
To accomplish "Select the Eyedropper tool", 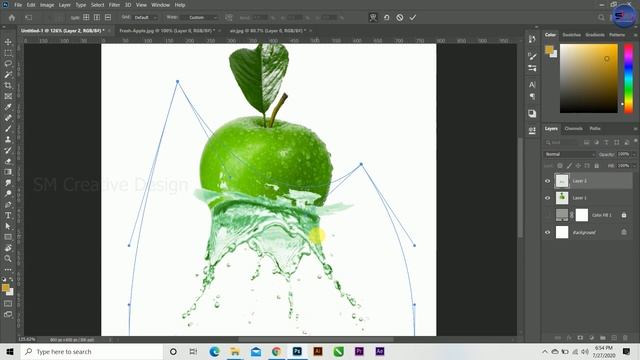I will pos(8,107).
